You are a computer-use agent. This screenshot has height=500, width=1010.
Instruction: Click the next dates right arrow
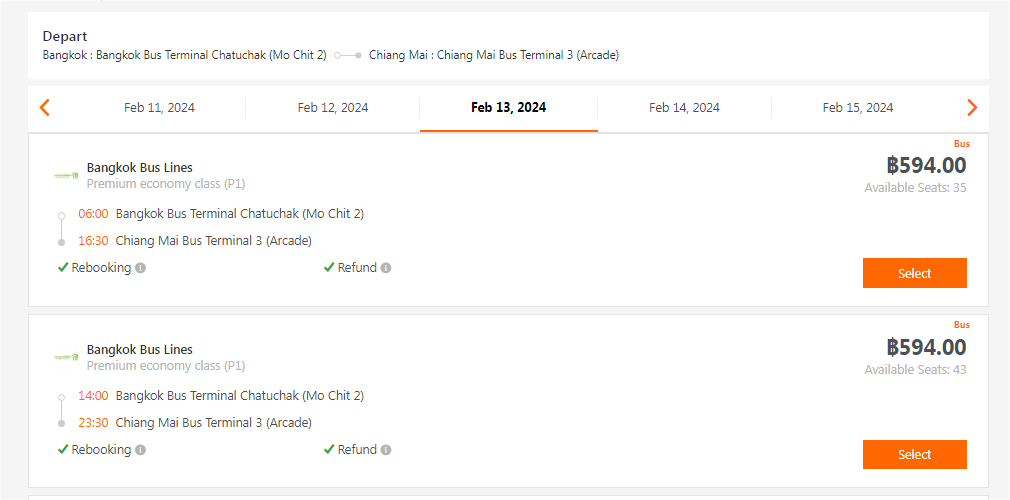pyautogui.click(x=971, y=108)
